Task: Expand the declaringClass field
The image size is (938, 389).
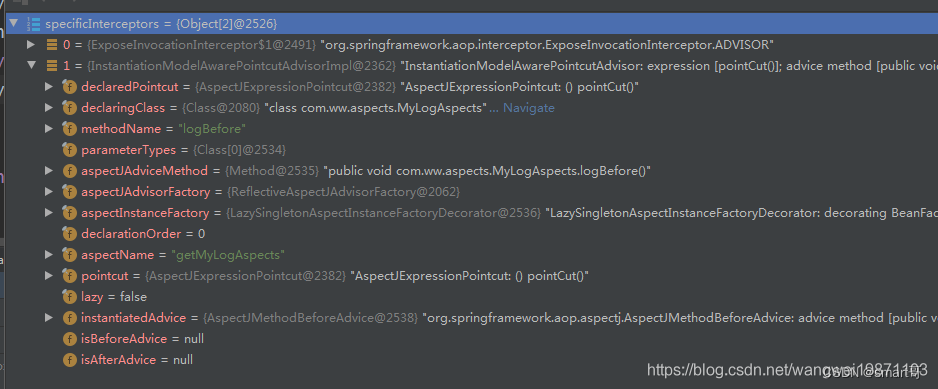Action: 49,108
